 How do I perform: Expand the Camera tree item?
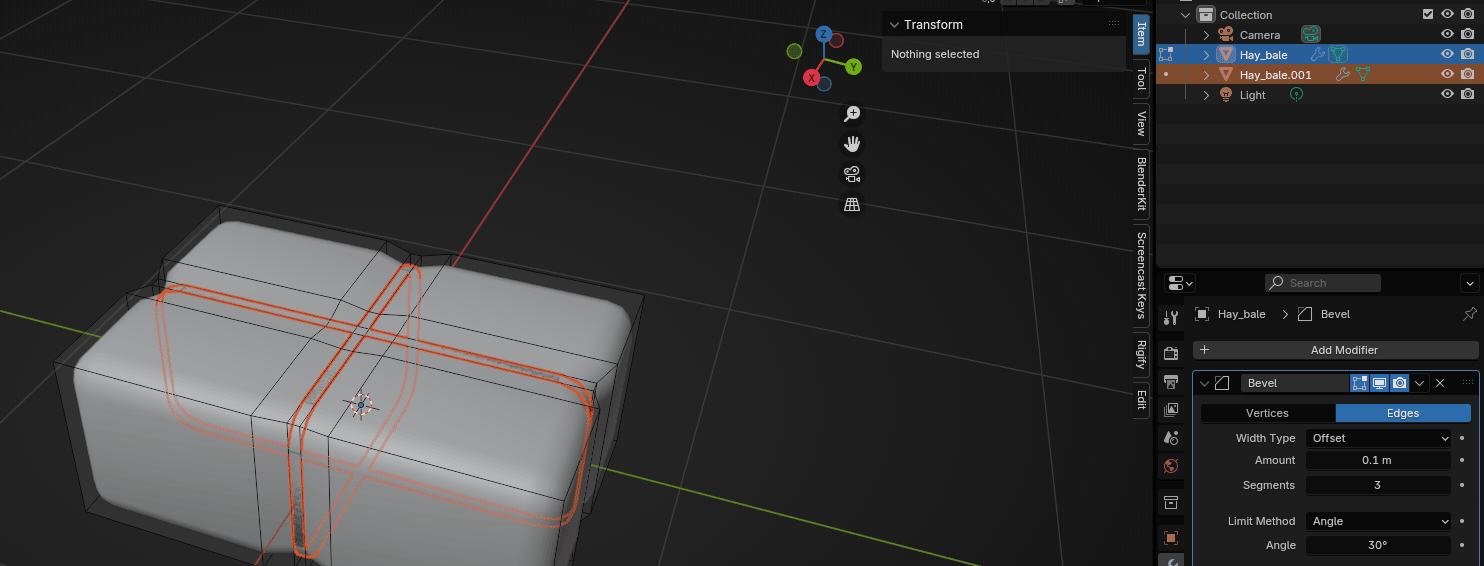1206,35
